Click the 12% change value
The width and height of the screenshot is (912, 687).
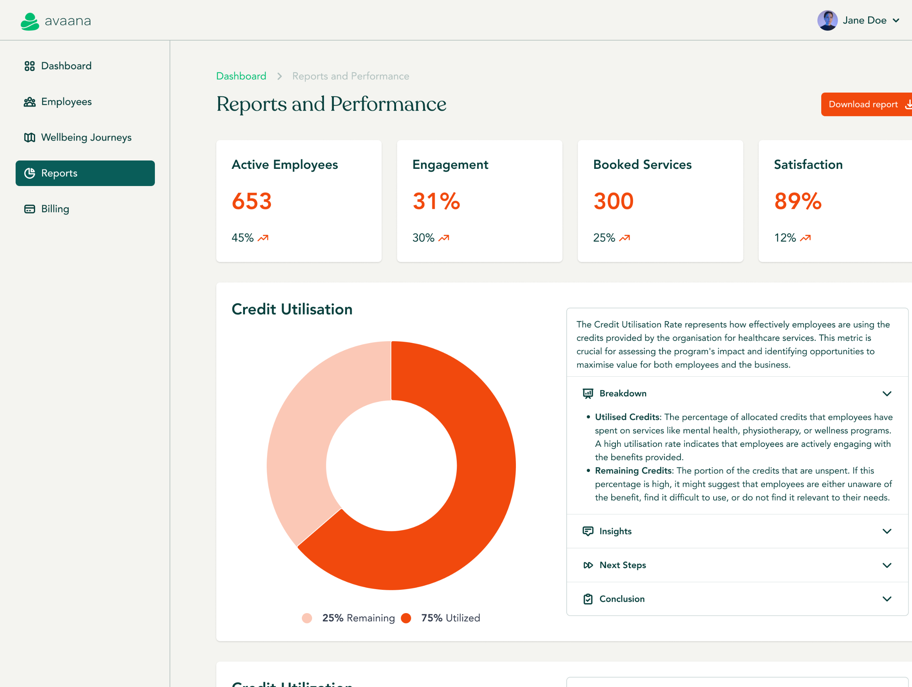pos(785,238)
